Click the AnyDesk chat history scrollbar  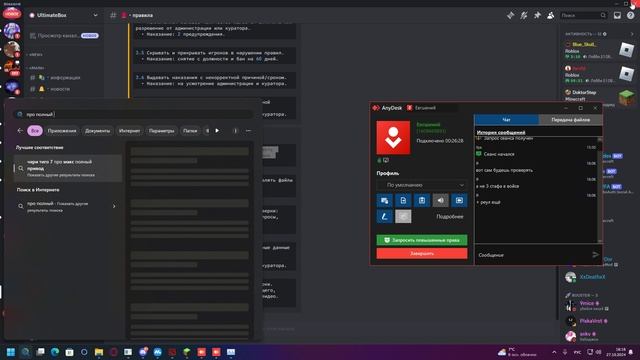(x=600, y=190)
